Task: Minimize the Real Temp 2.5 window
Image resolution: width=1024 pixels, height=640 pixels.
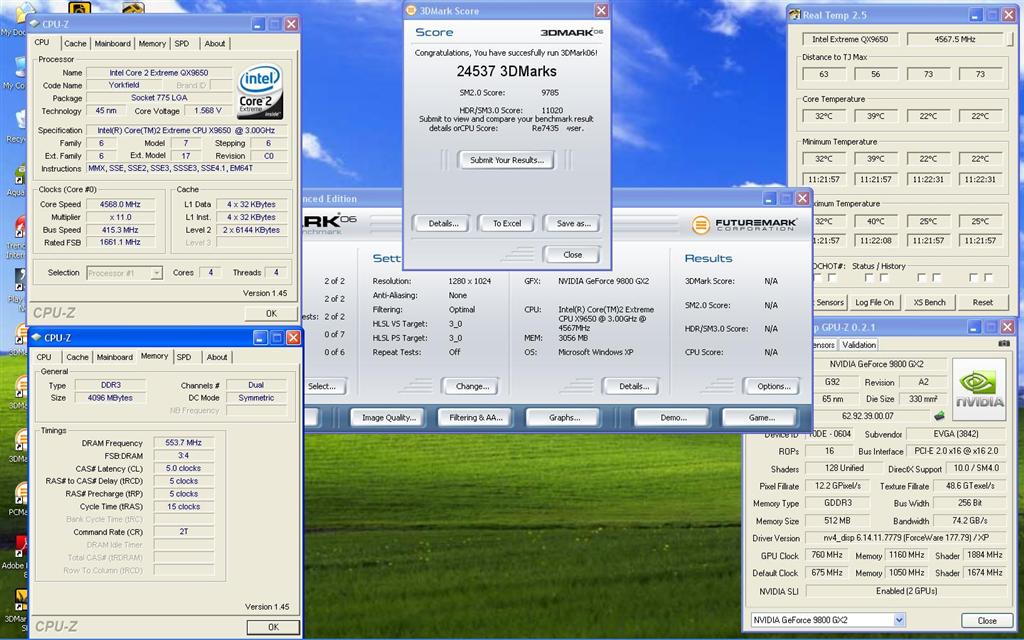Action: click(975, 14)
